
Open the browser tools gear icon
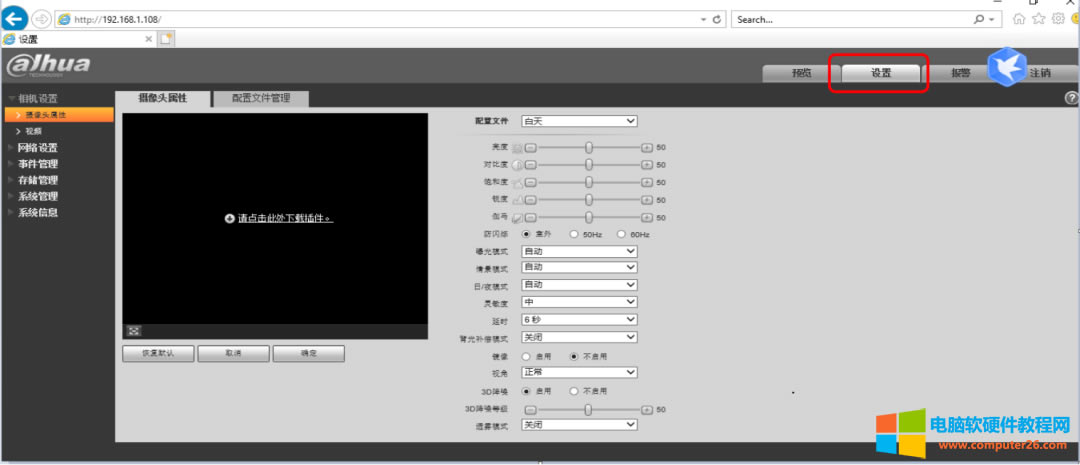(1057, 19)
